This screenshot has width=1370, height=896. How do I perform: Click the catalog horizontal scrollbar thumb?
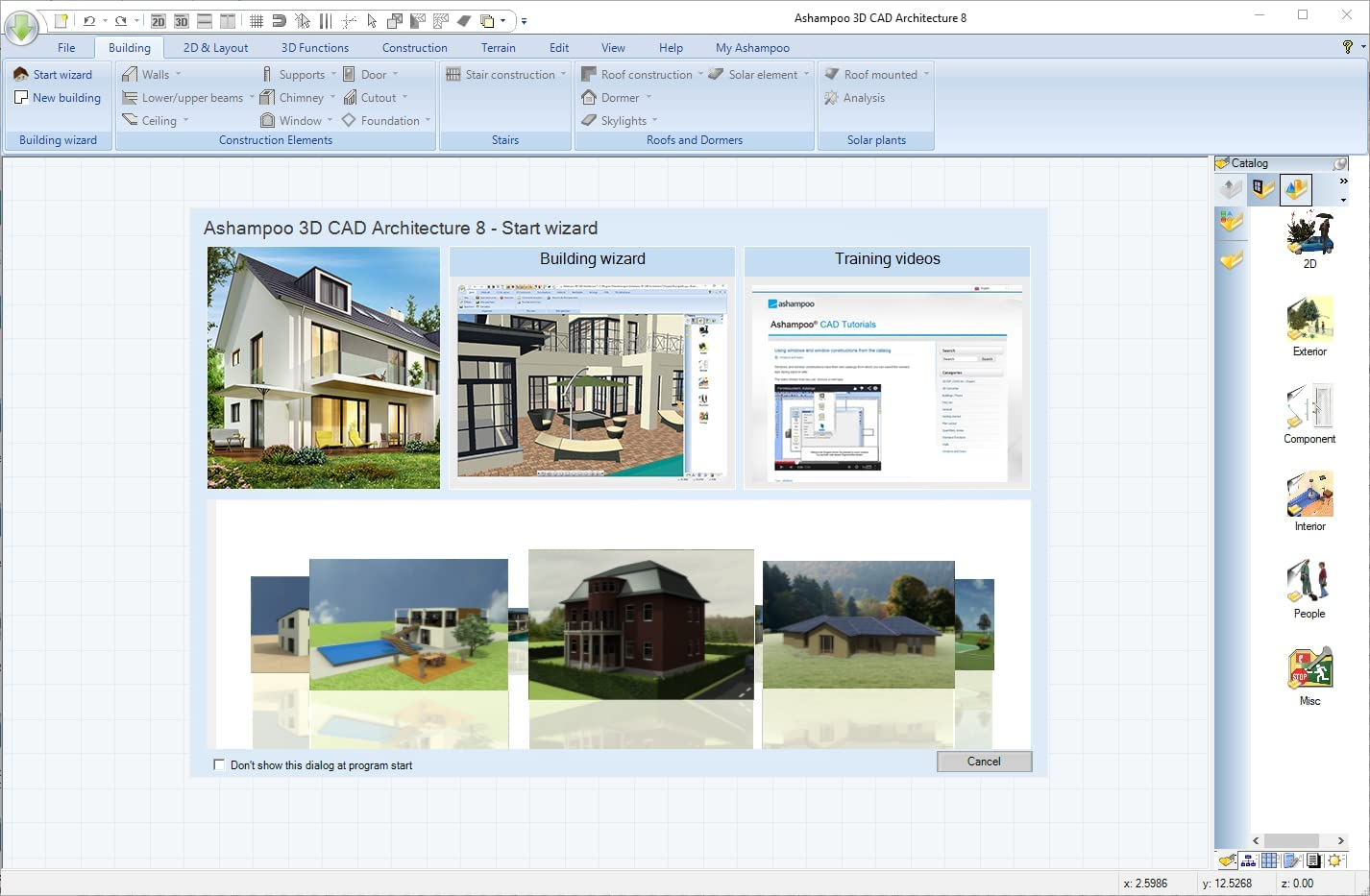(x=1291, y=840)
